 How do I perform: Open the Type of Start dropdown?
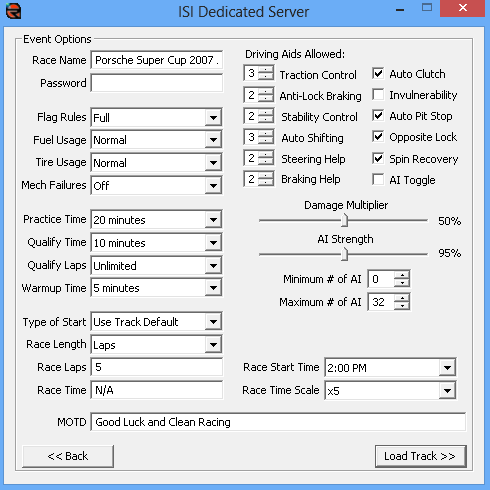213,322
